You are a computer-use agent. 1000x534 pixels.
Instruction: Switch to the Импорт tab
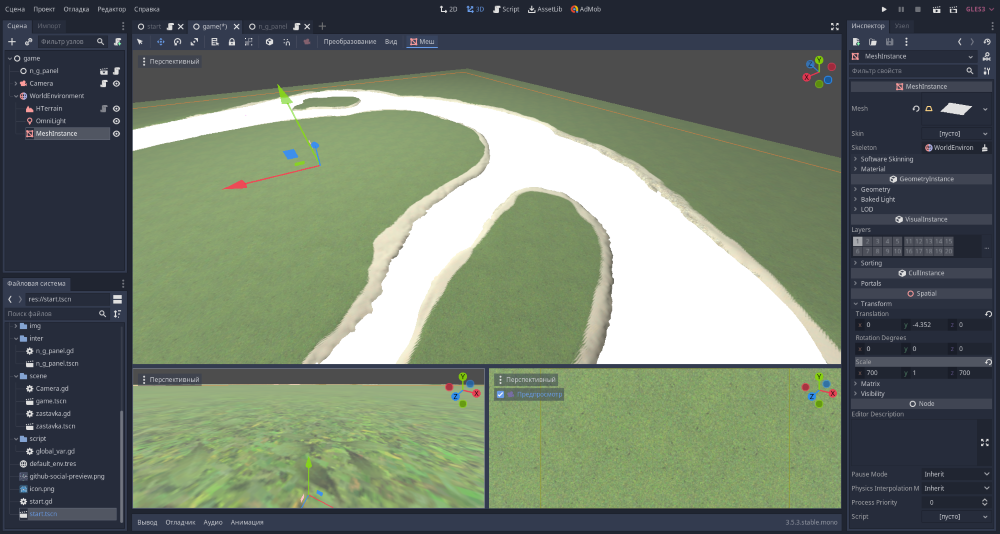coord(49,25)
